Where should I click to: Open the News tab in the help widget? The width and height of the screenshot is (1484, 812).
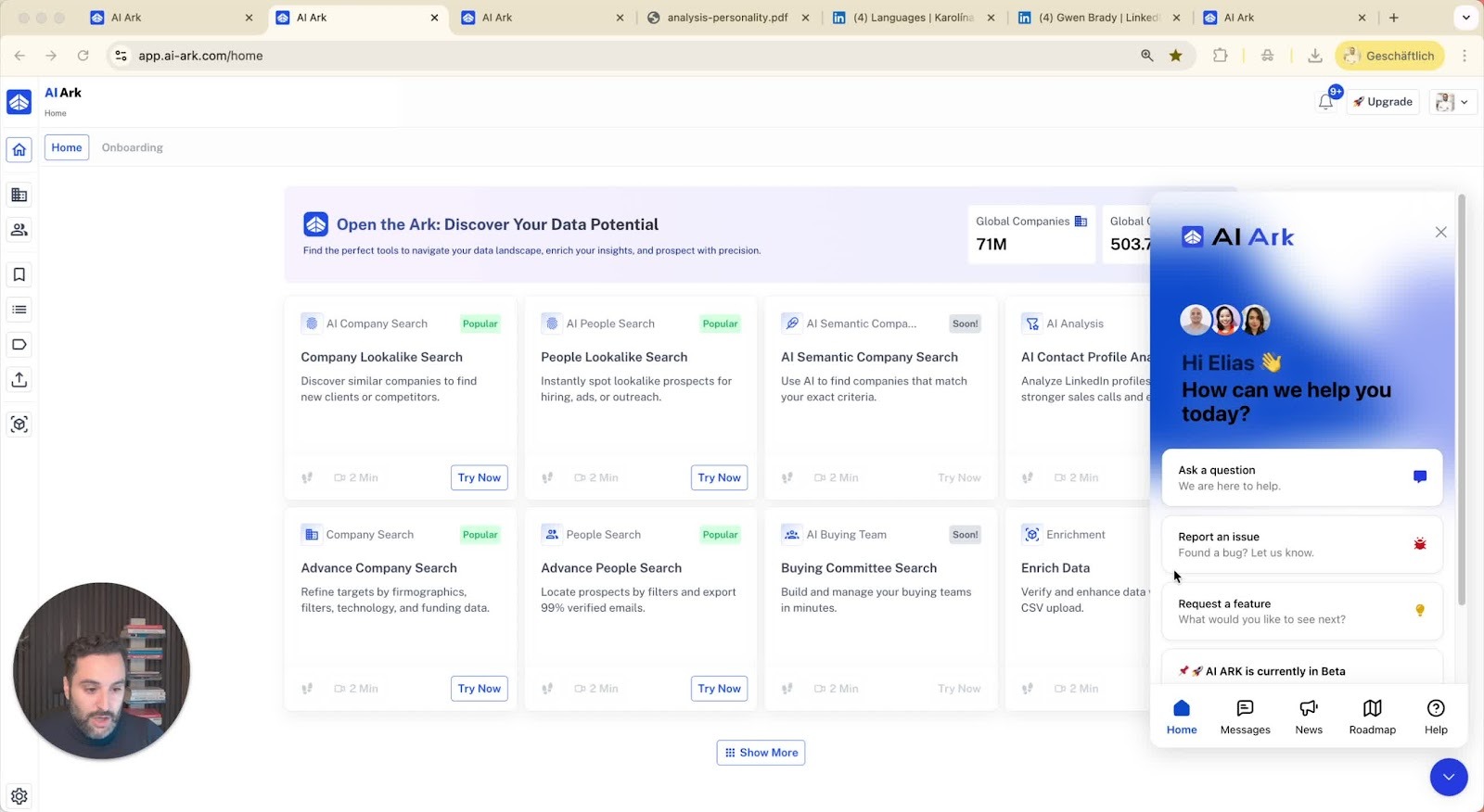(1309, 717)
